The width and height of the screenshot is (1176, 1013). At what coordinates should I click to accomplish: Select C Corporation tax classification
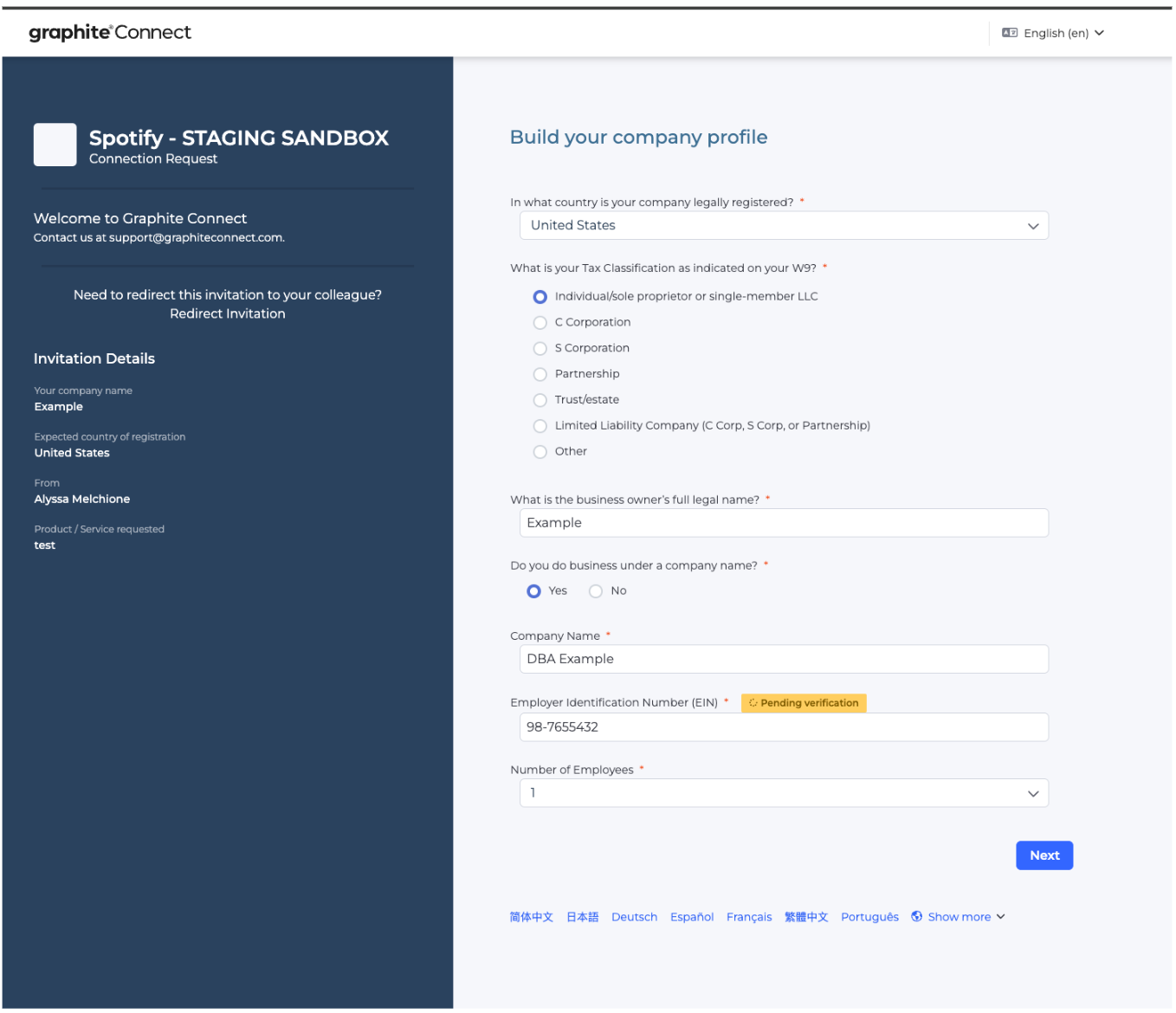[540, 322]
